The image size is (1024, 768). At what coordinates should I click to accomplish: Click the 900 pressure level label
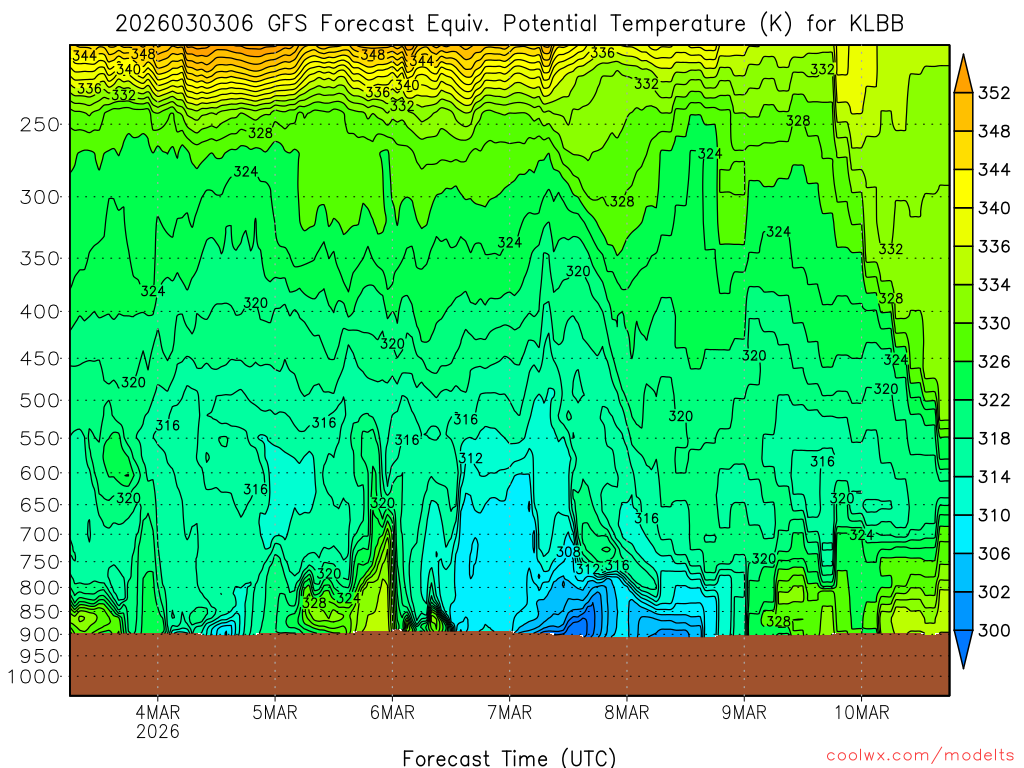(40, 634)
